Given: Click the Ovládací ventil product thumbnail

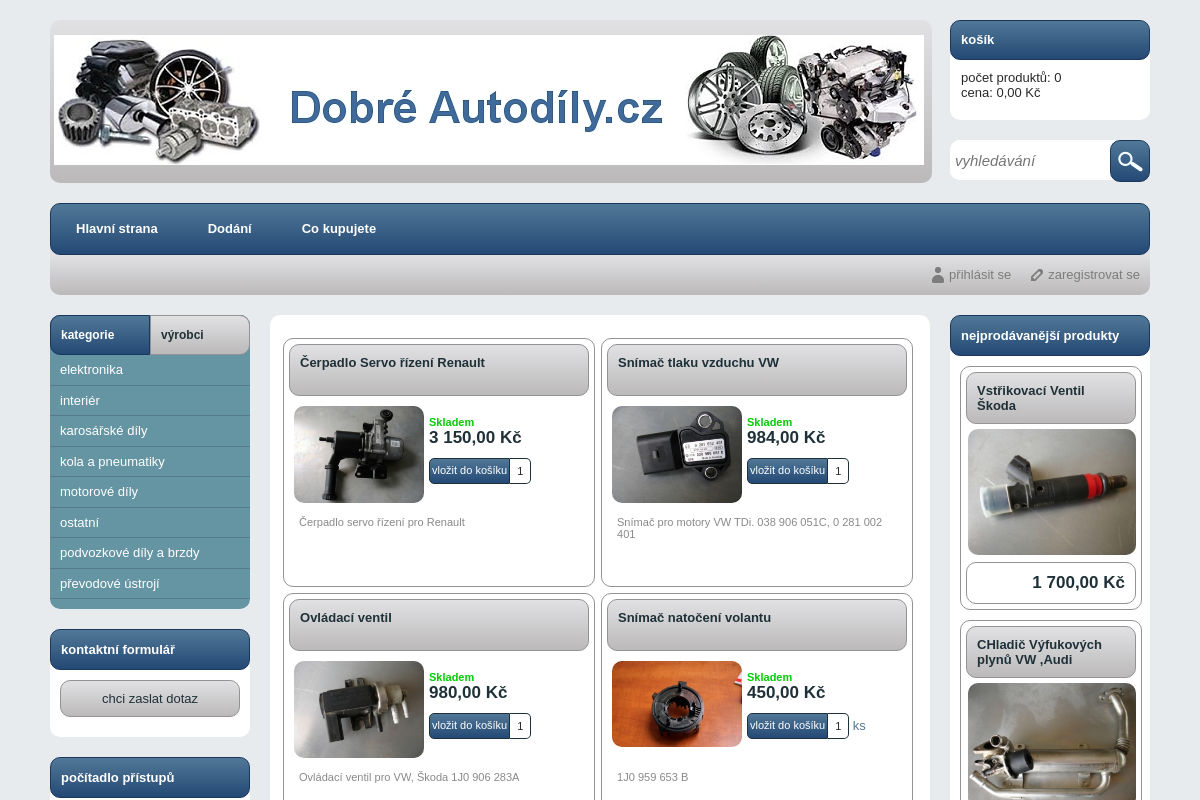Looking at the screenshot, I should point(358,709).
